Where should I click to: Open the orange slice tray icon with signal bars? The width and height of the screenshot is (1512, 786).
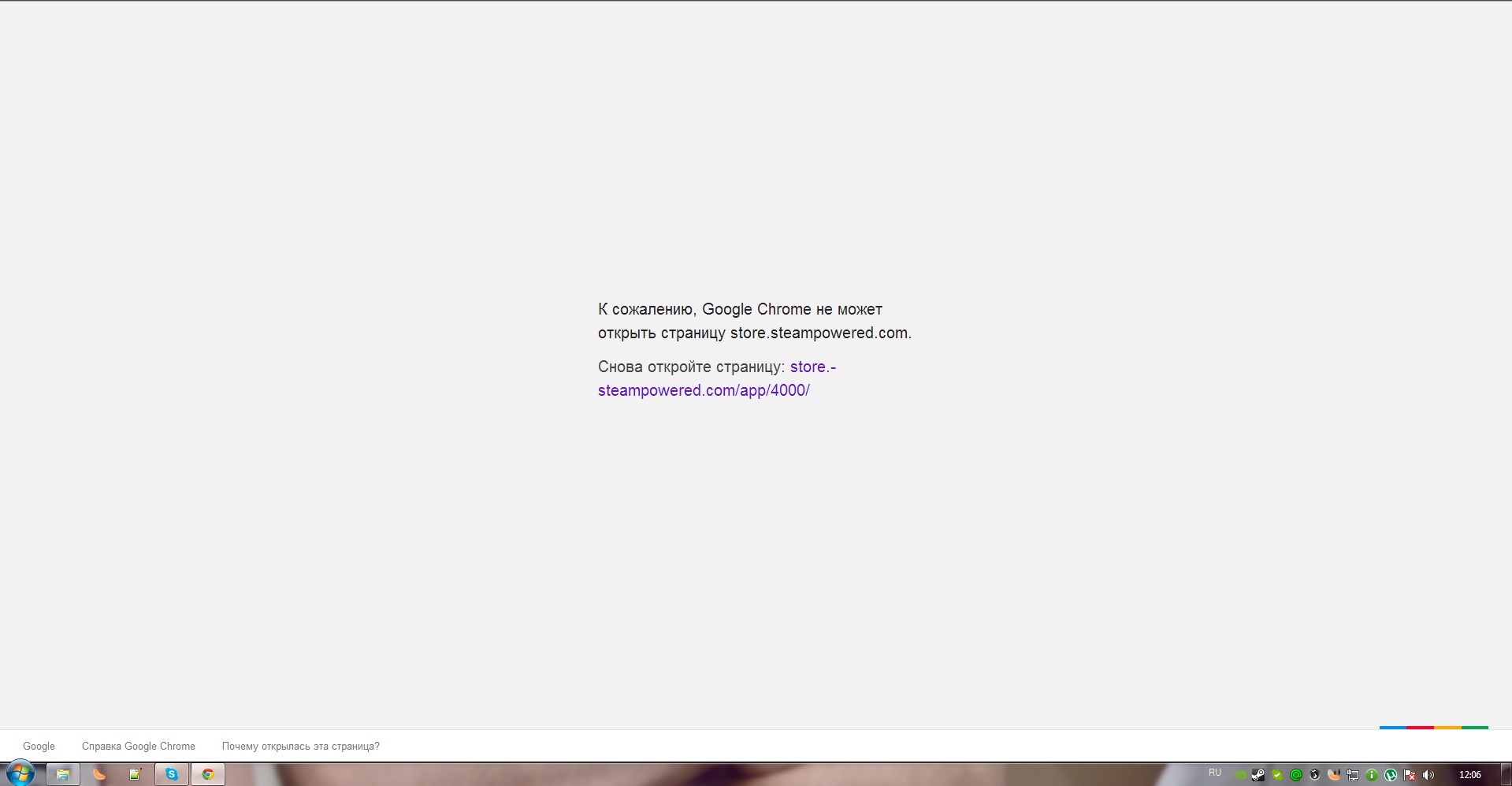(x=1334, y=775)
